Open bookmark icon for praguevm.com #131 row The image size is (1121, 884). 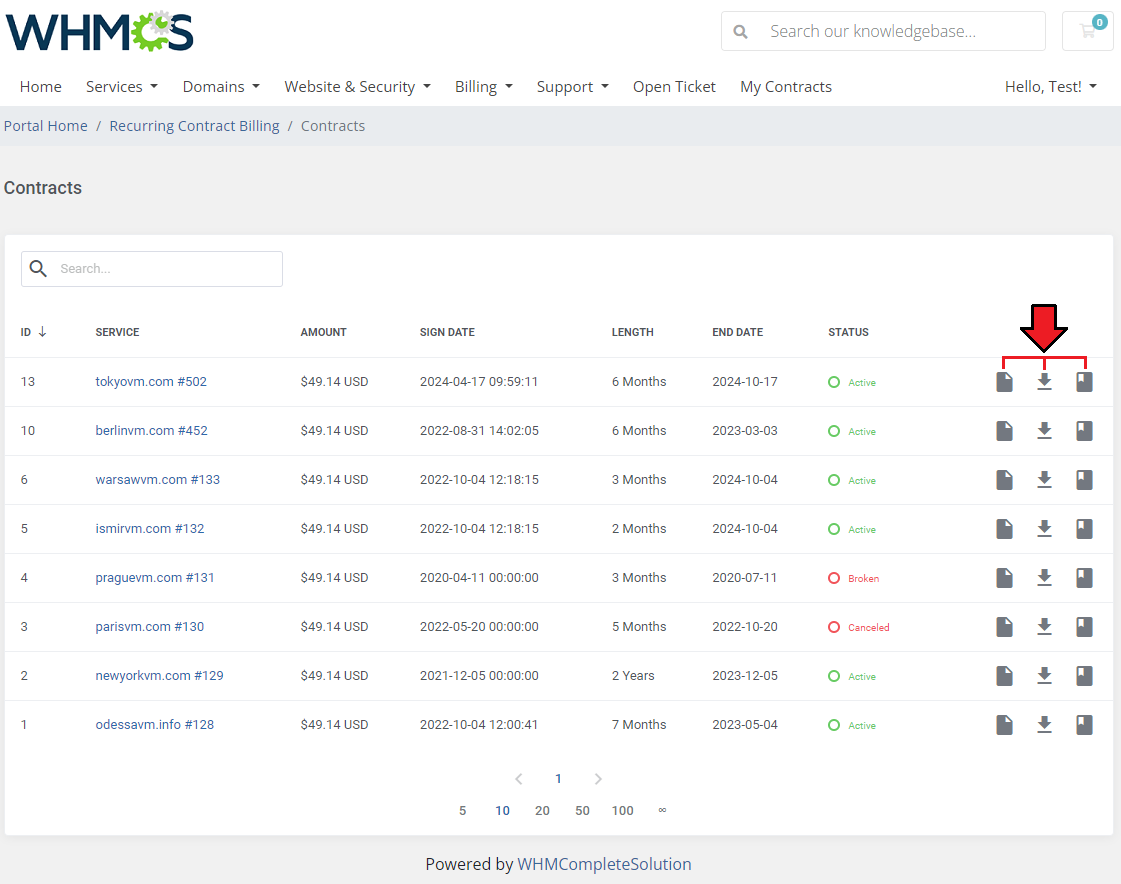click(x=1085, y=578)
